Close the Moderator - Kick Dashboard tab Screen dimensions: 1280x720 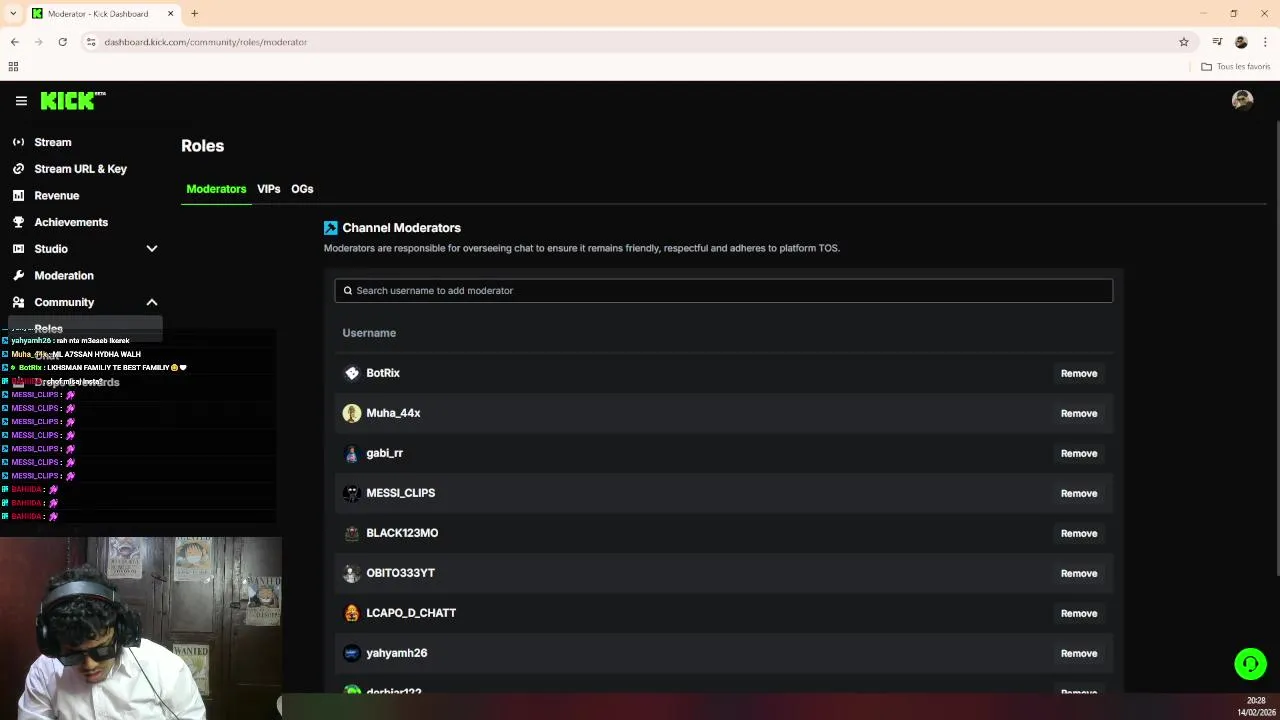(170, 14)
